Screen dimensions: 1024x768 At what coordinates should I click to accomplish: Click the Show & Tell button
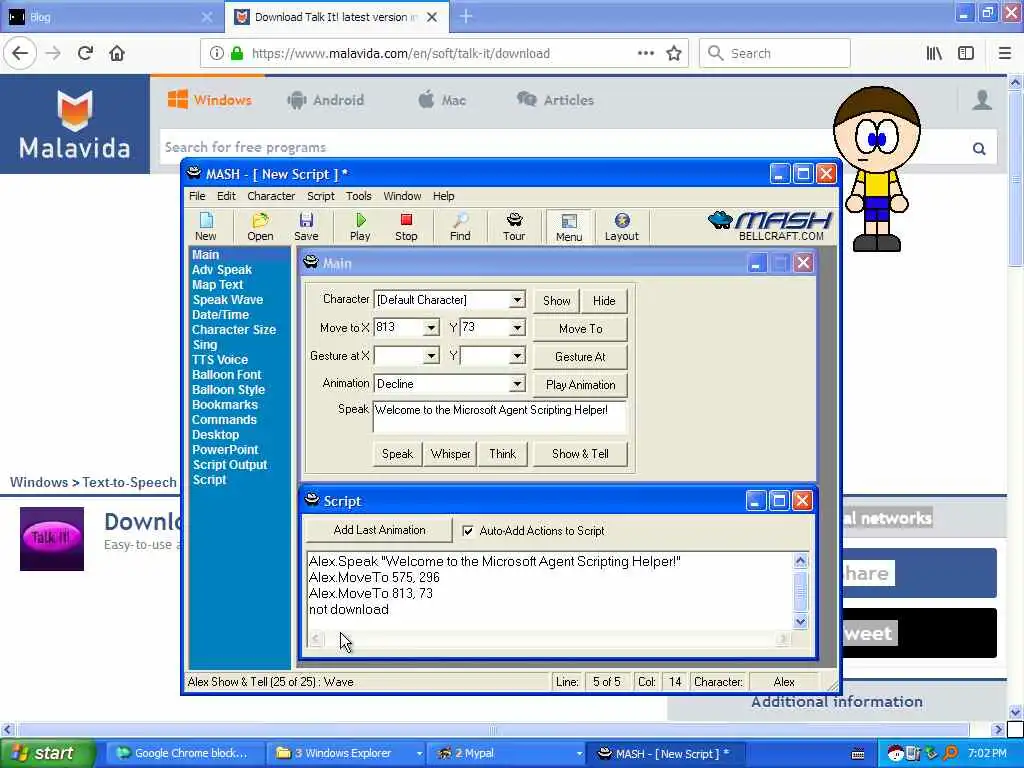(x=581, y=454)
